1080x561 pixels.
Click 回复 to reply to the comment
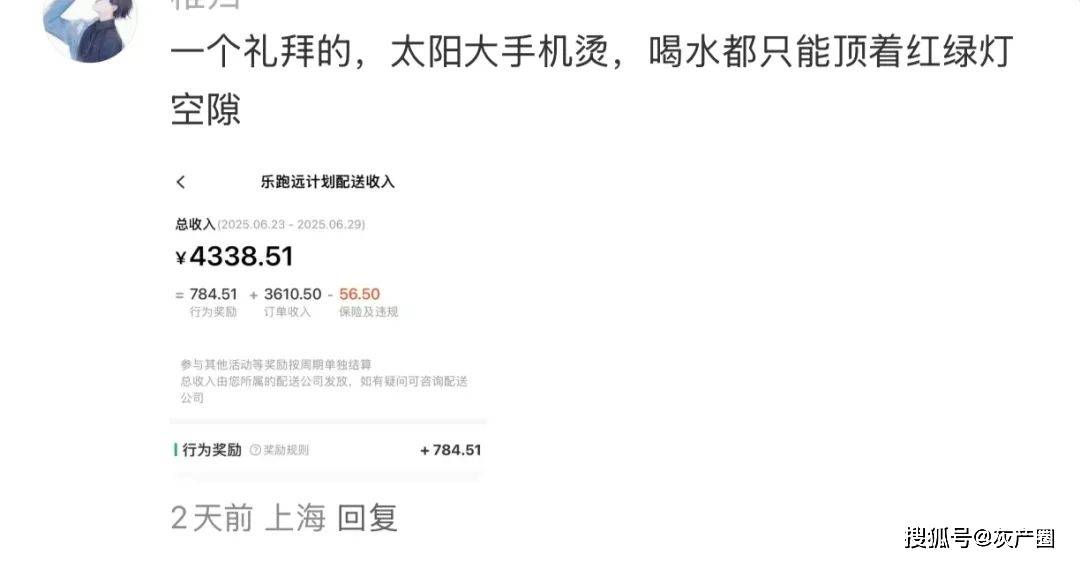tap(367, 518)
